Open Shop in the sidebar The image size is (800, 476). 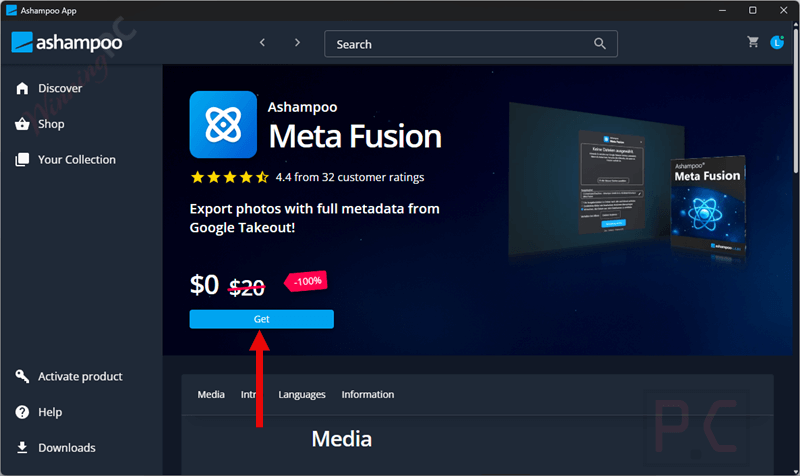tap(51, 124)
